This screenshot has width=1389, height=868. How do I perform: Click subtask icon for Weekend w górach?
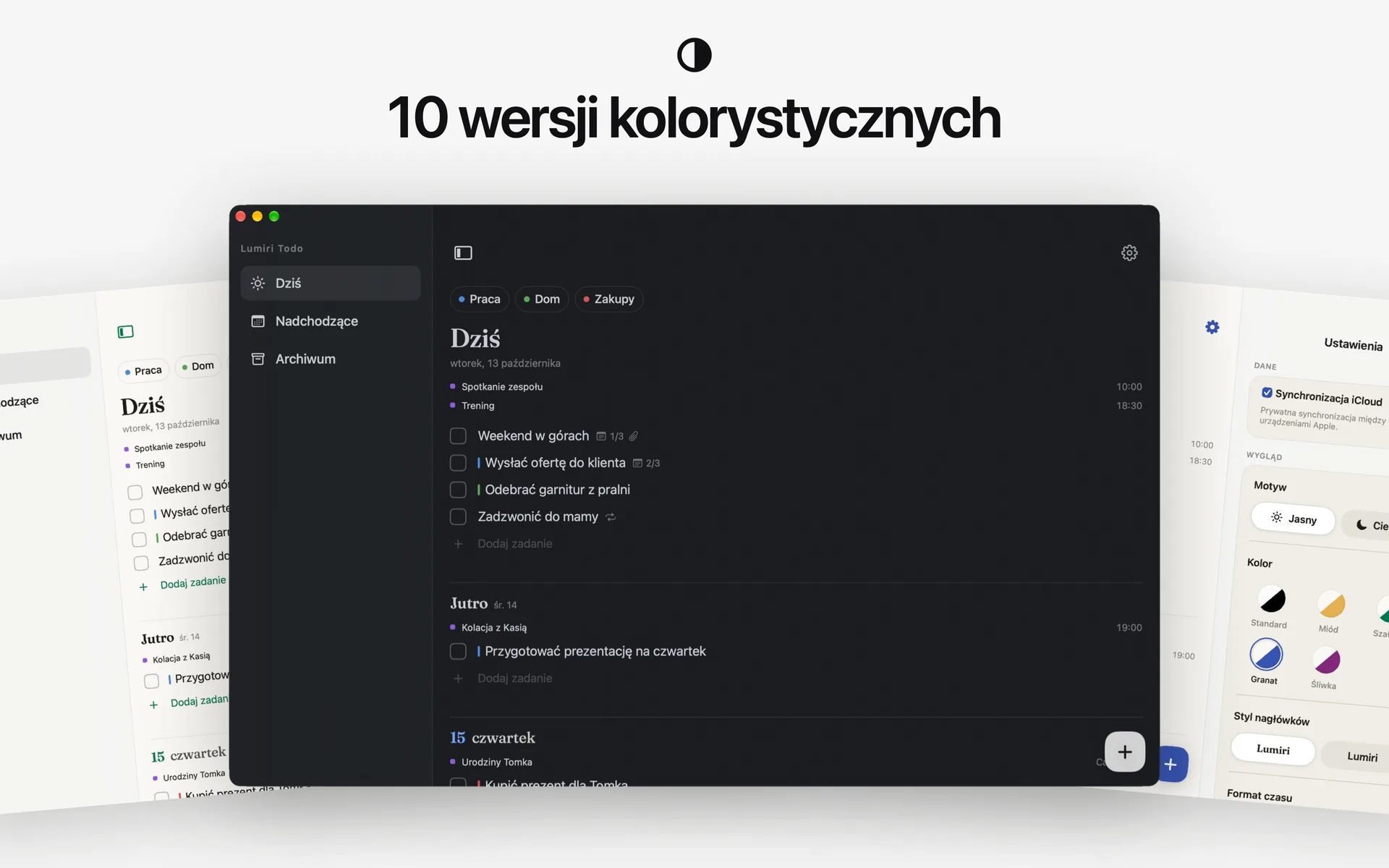pyautogui.click(x=601, y=436)
